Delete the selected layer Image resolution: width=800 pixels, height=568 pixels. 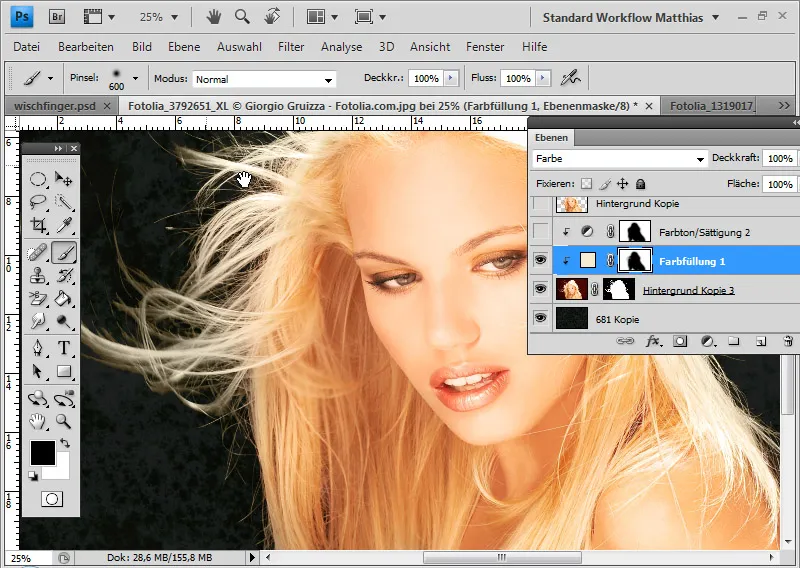788,341
